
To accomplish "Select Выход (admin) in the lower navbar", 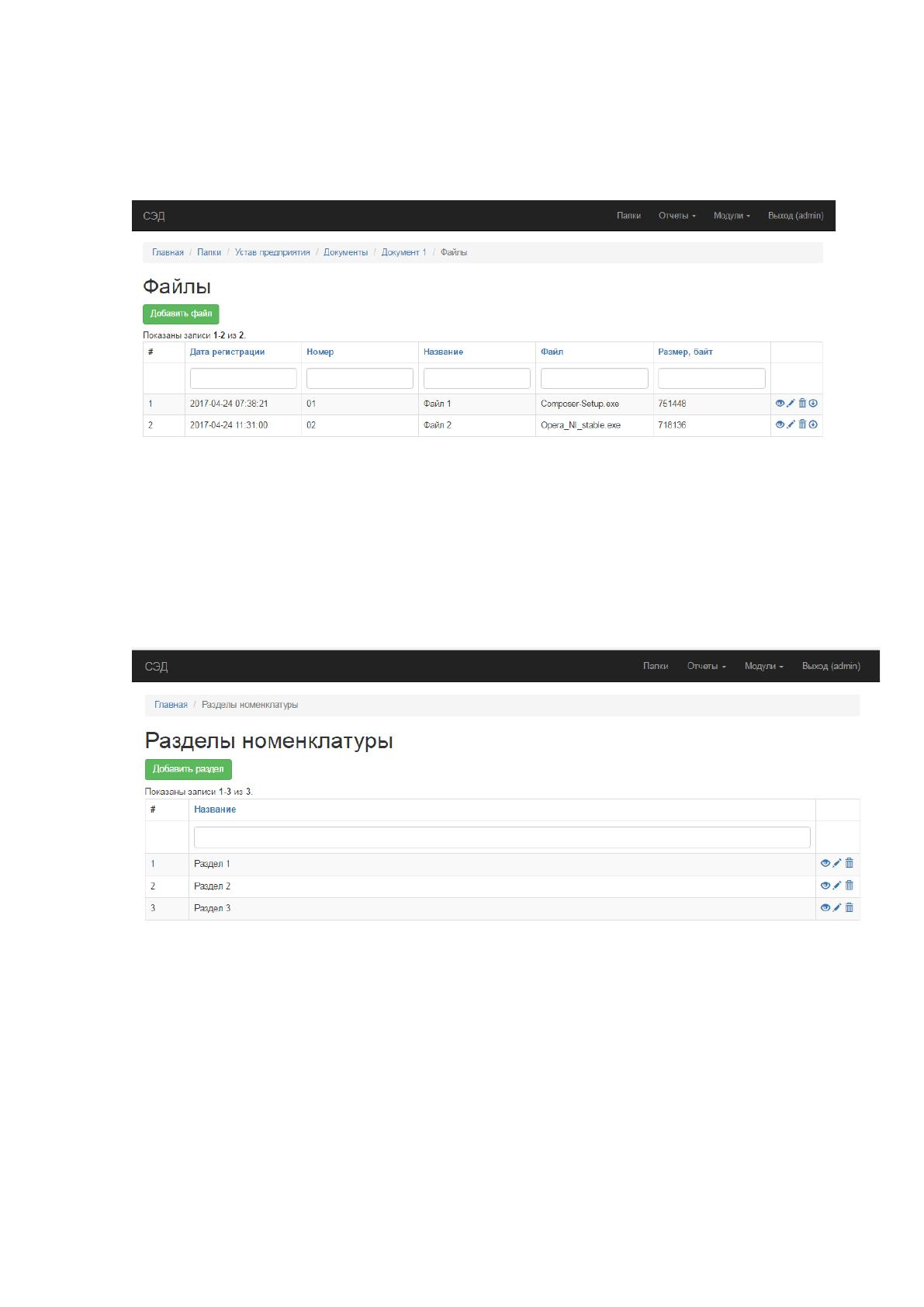I will pyautogui.click(x=831, y=666).
